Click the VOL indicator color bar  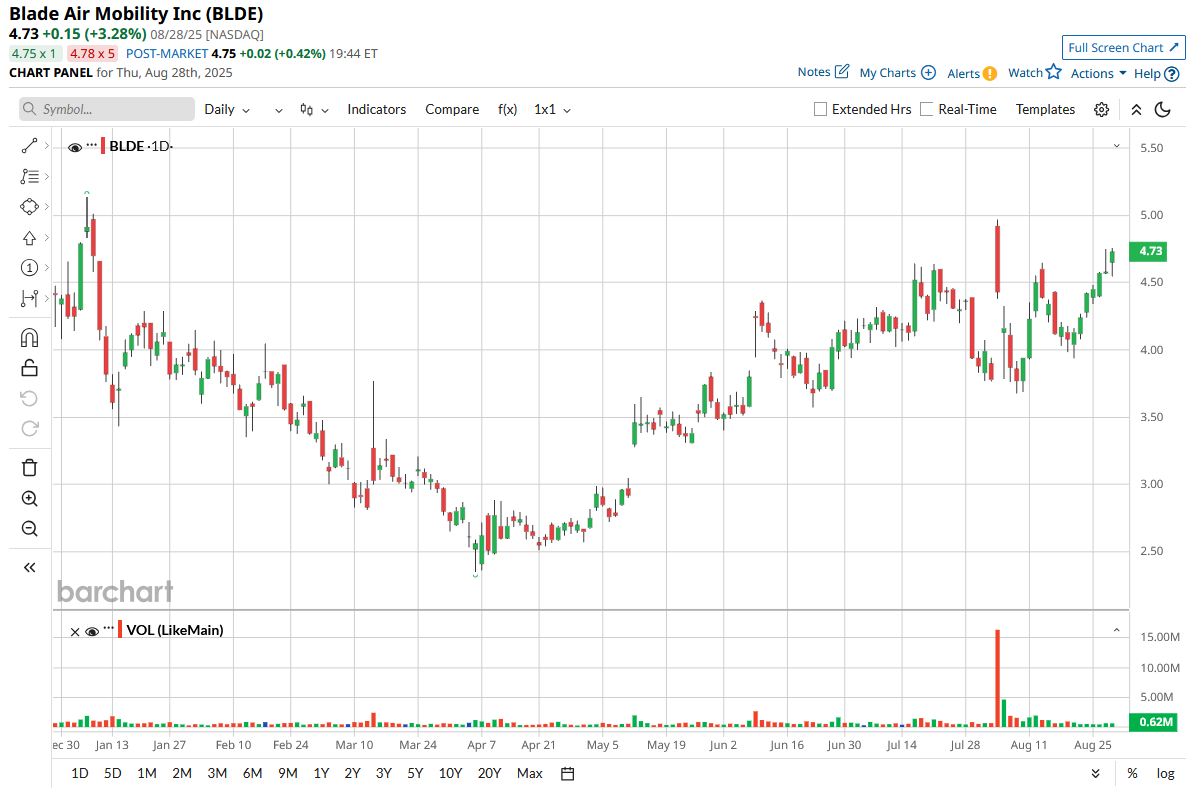click(120, 630)
